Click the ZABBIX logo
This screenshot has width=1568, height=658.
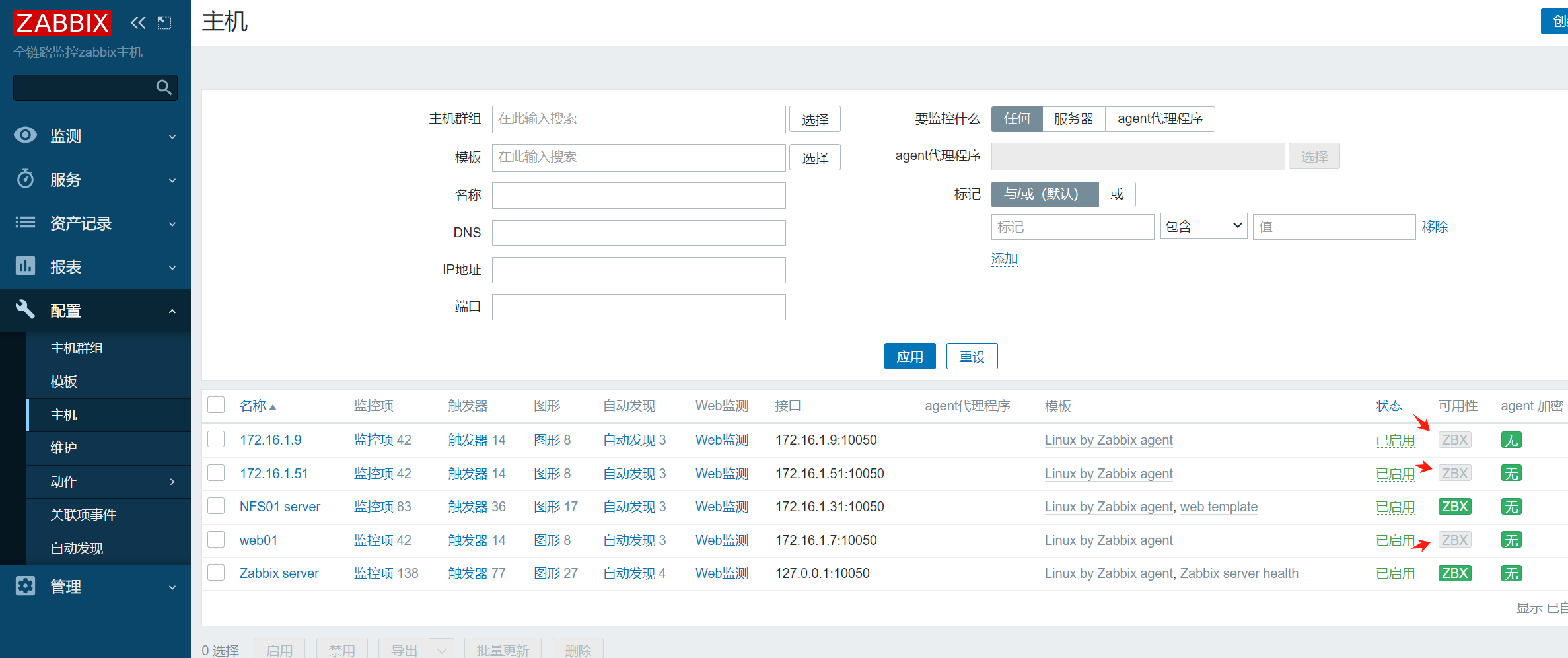(63, 22)
